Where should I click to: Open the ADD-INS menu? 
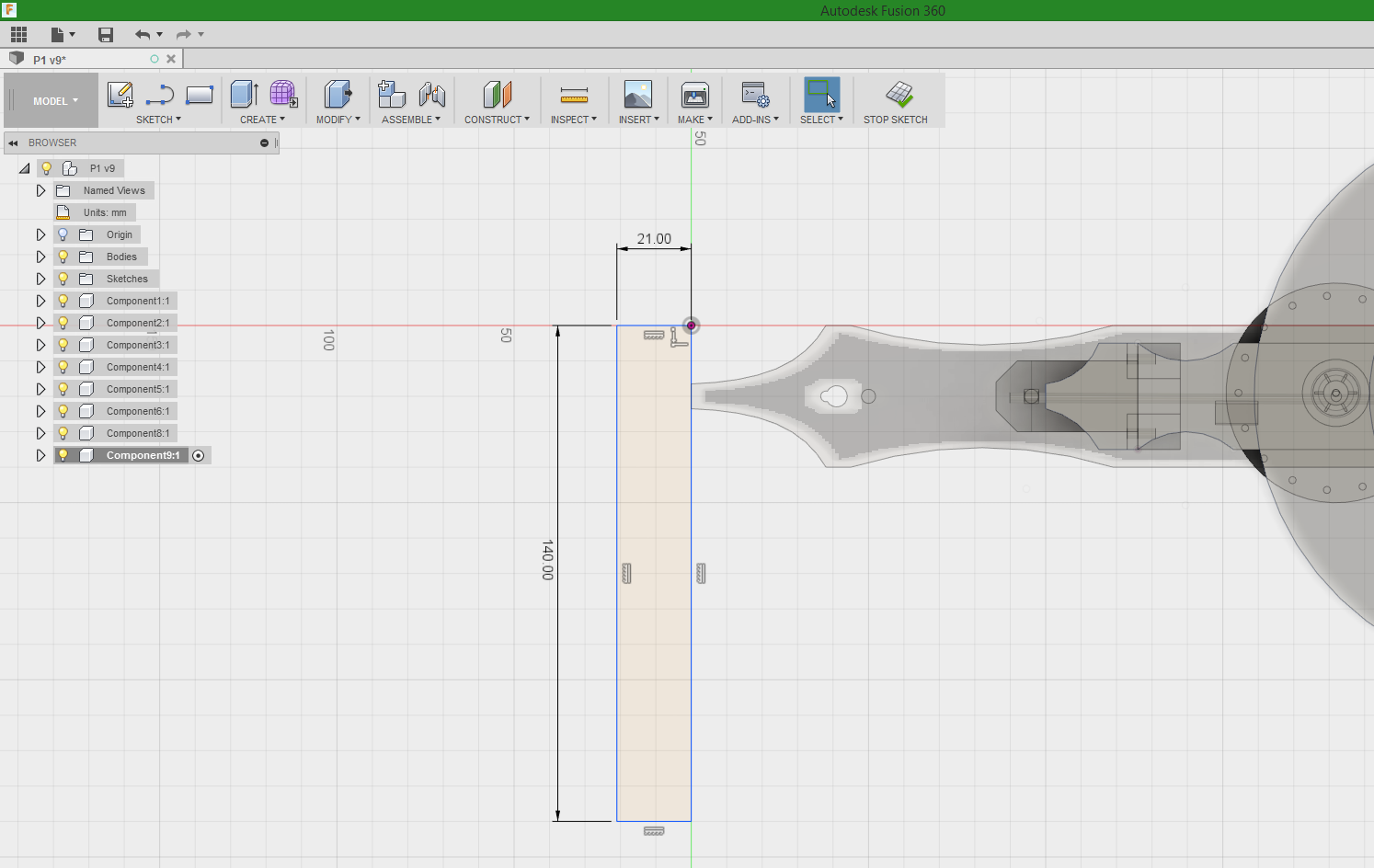(x=755, y=120)
